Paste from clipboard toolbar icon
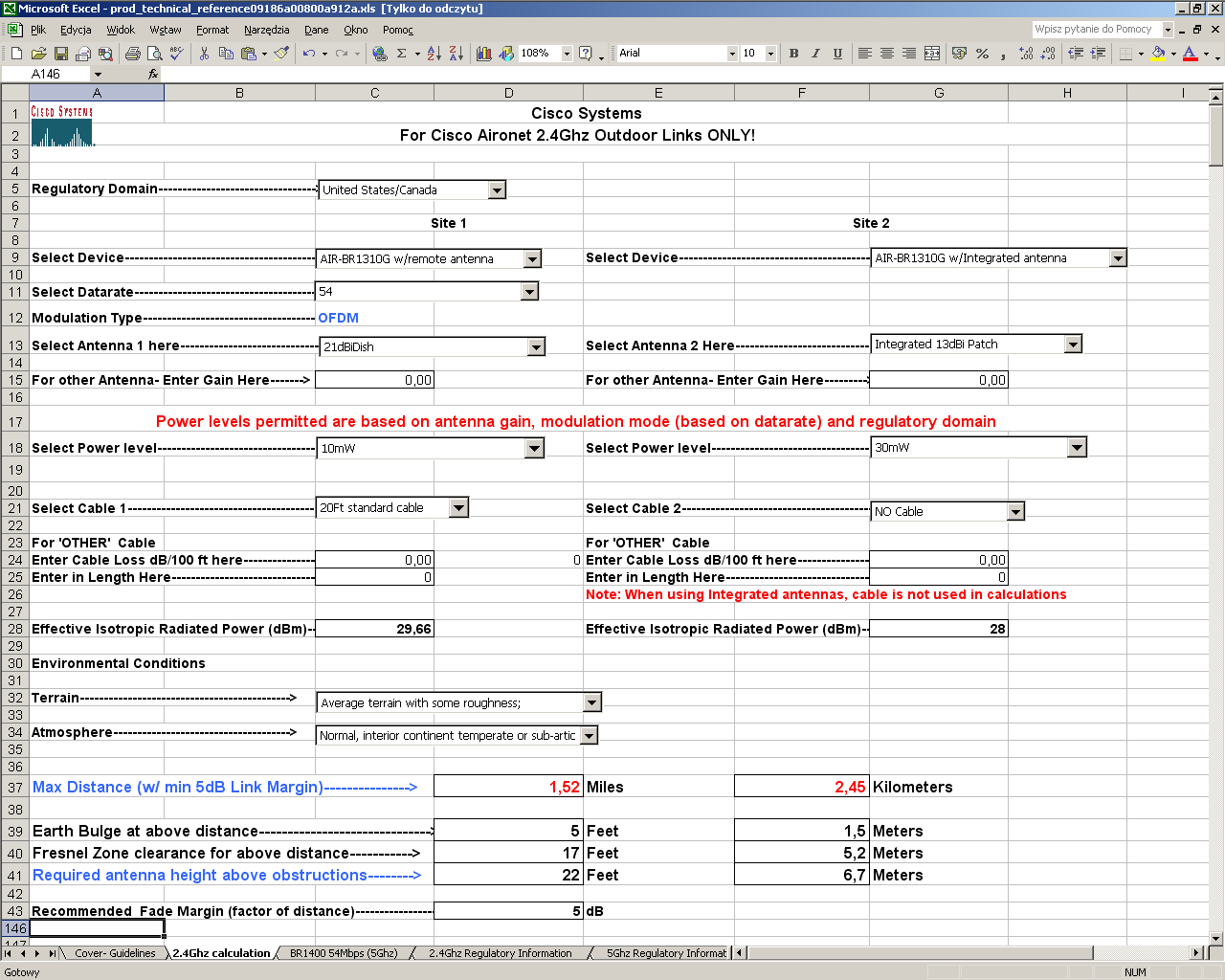Image resolution: width=1225 pixels, height=980 pixels. click(x=249, y=54)
